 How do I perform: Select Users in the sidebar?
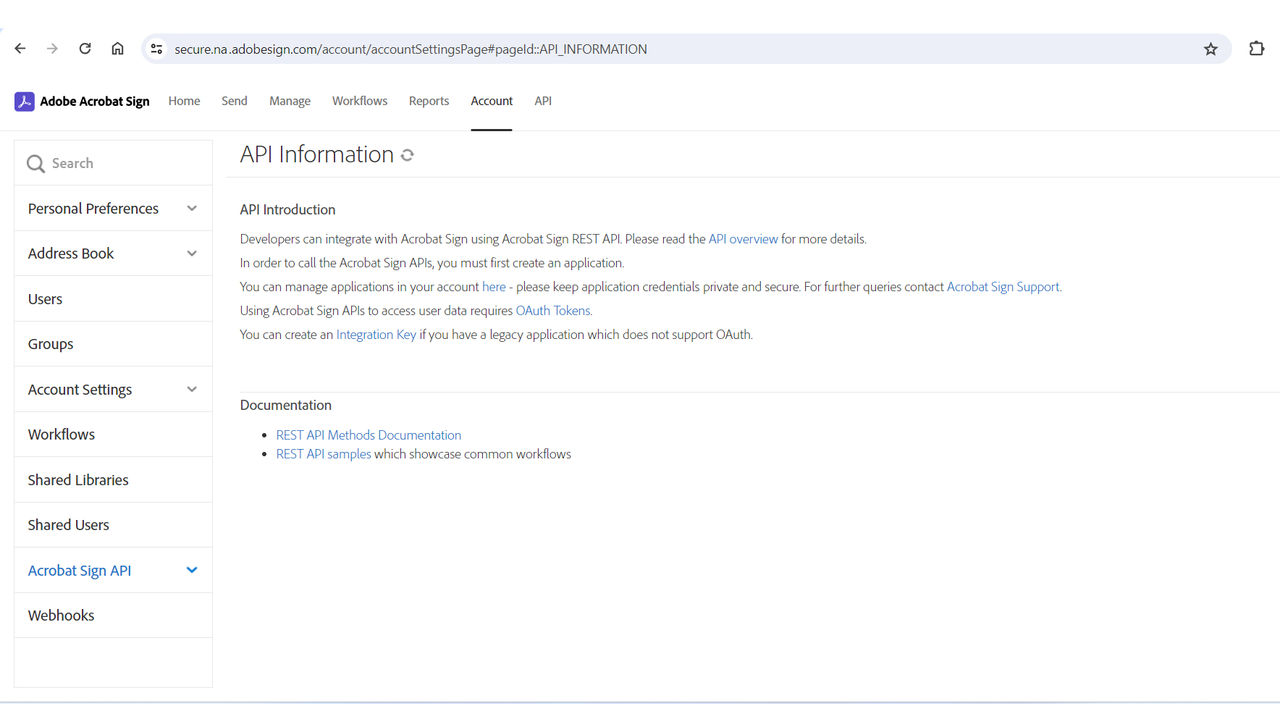click(x=113, y=299)
